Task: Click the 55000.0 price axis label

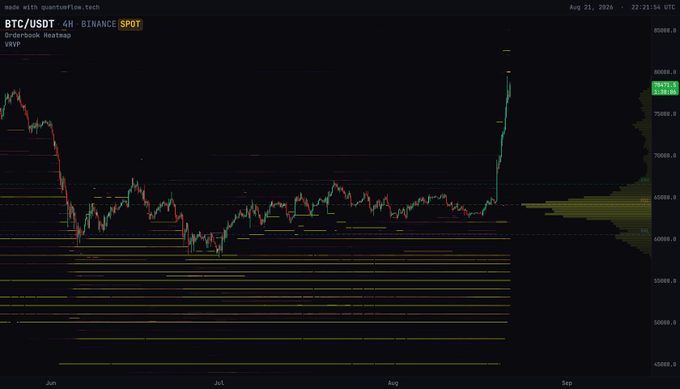Action: tap(665, 281)
